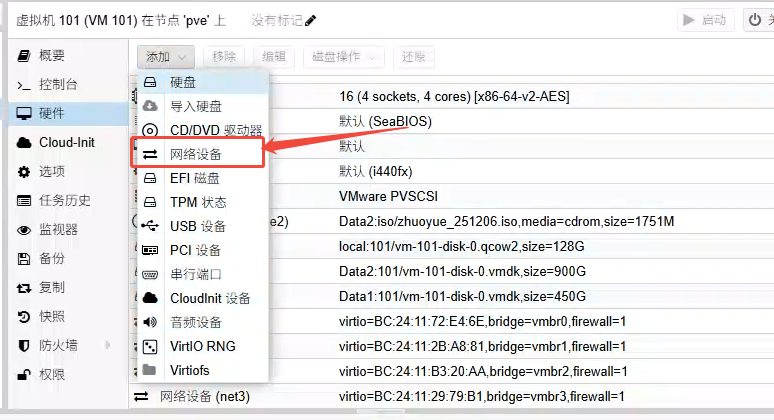Viewport: 774px width, 420px height.
Task: Expand the 磁盘操作 disk action dropdown
Action: pyautogui.click(x=343, y=57)
